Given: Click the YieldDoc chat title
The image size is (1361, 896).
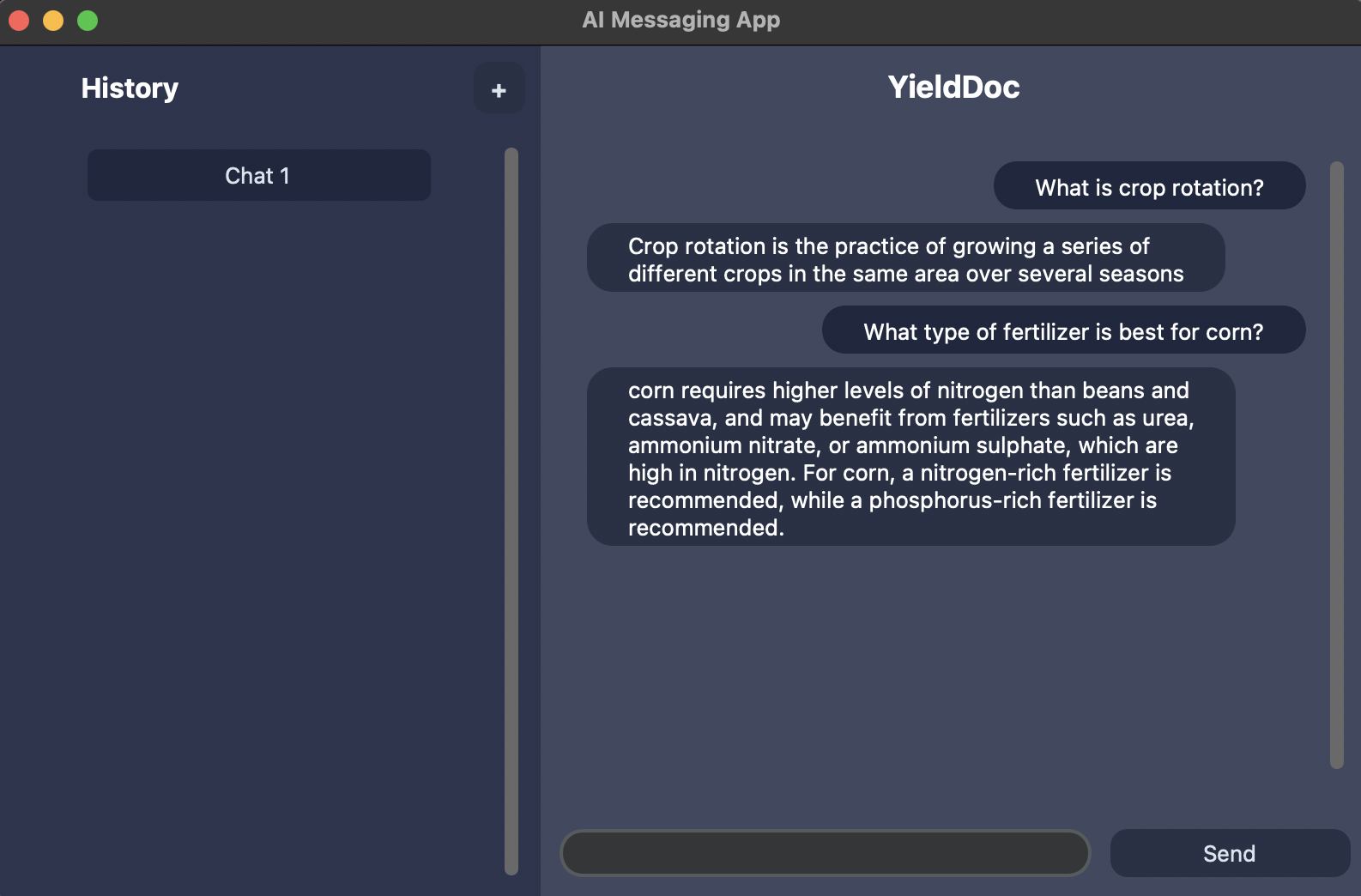Looking at the screenshot, I should (953, 87).
